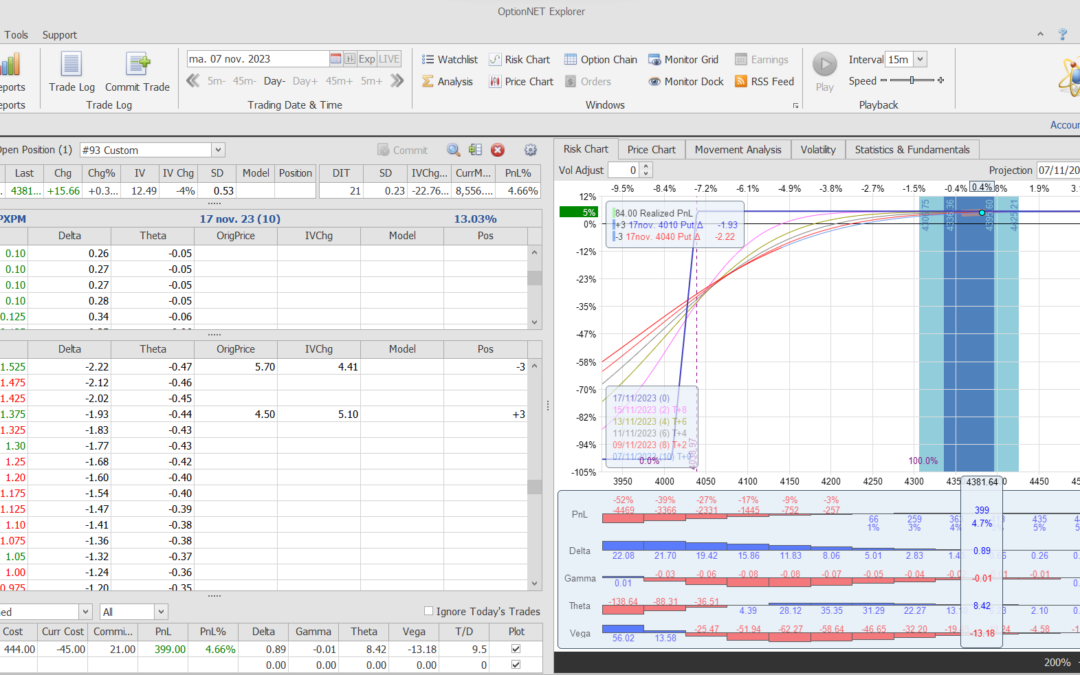Viewport: 1080px width, 675px height.
Task: Click the Commit Trade icon
Action: pos(137,72)
